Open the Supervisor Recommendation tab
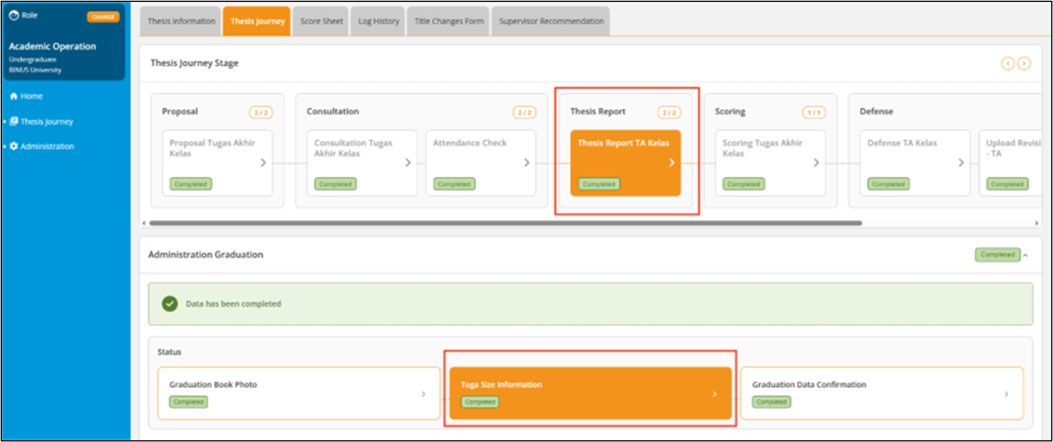This screenshot has width=1053, height=442. tap(549, 21)
